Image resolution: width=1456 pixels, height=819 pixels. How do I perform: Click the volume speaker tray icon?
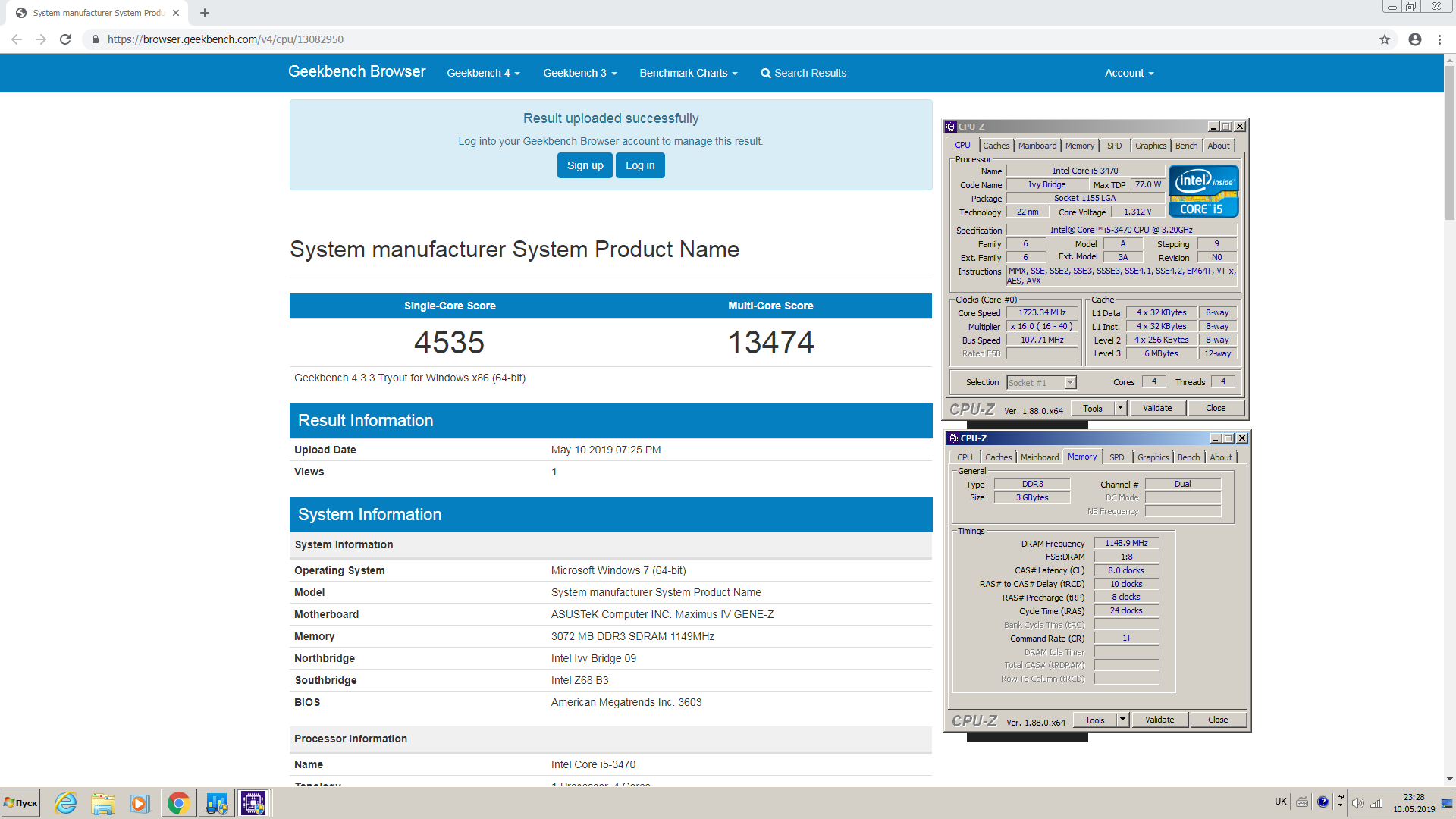[1357, 802]
